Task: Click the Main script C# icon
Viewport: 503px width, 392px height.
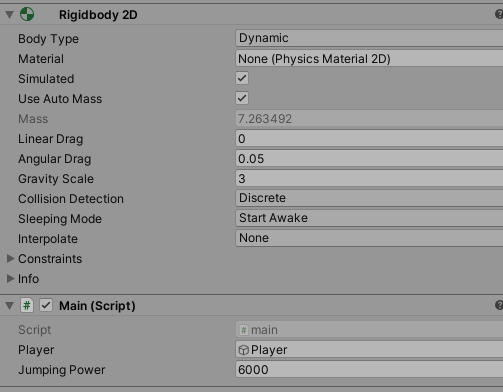Action: click(x=27, y=305)
